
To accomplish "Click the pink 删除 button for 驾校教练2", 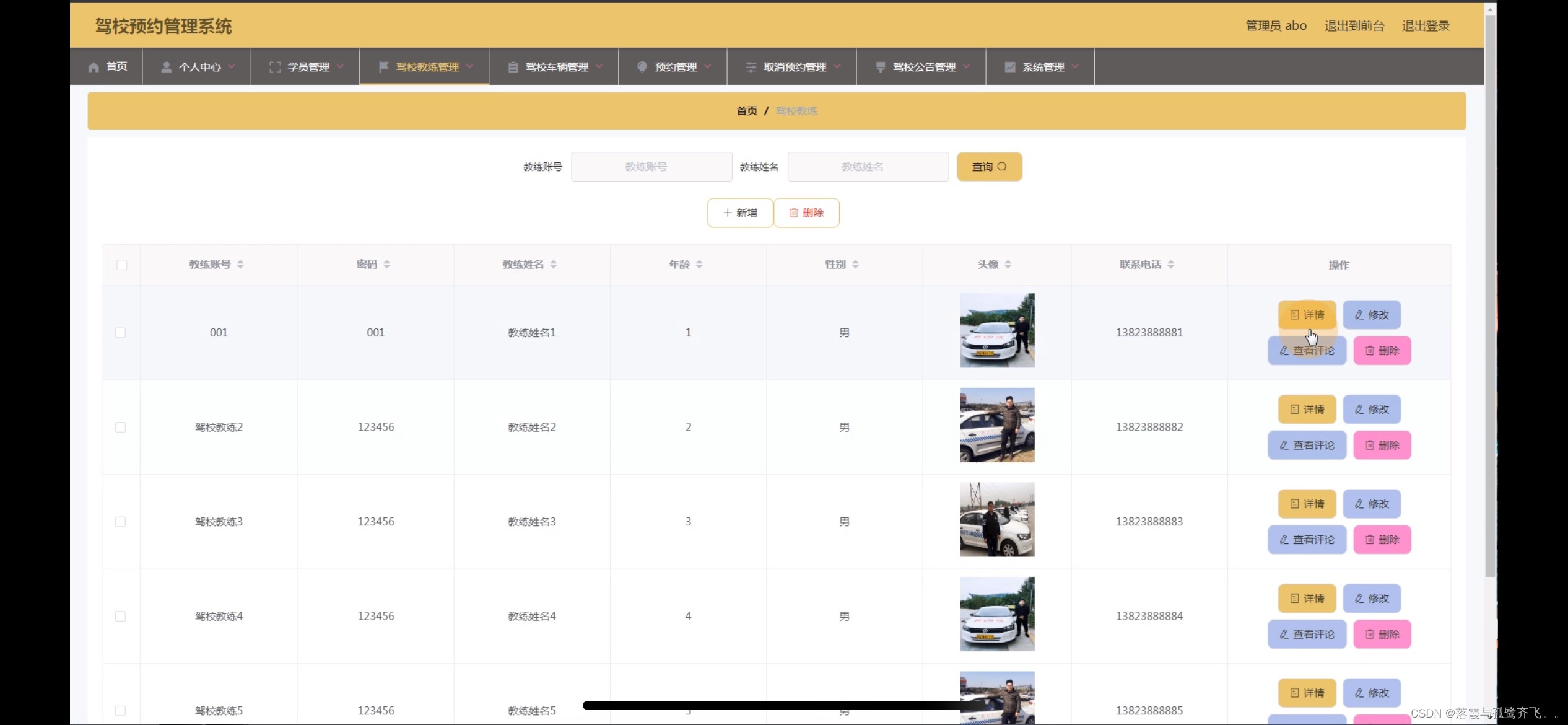I will (1382, 446).
